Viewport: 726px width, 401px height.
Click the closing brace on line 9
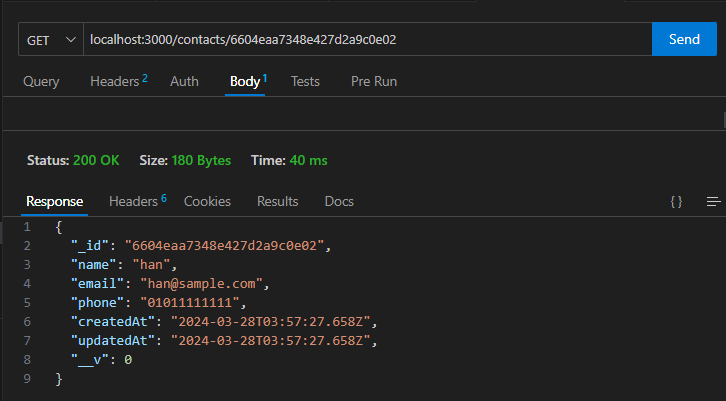tap(59, 379)
